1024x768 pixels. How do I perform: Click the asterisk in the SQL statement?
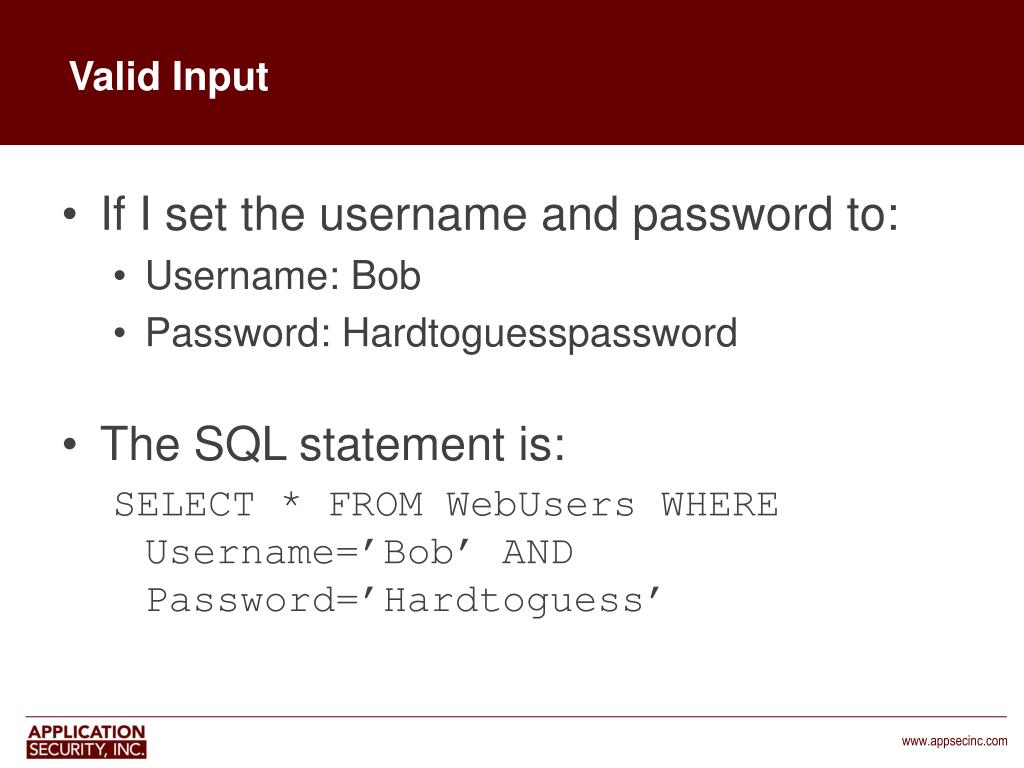[x=291, y=502]
